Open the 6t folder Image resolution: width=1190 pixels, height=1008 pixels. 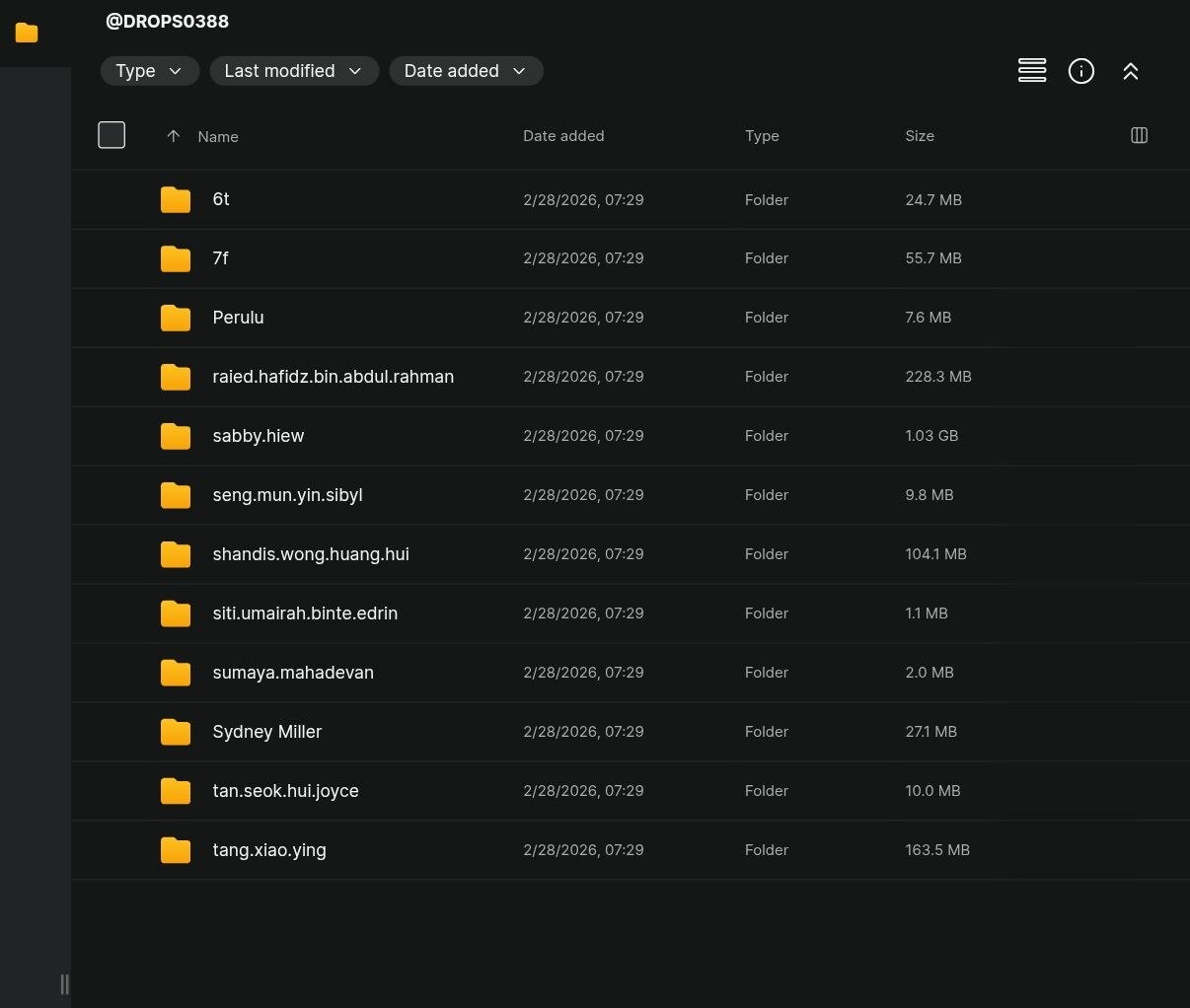tap(221, 199)
